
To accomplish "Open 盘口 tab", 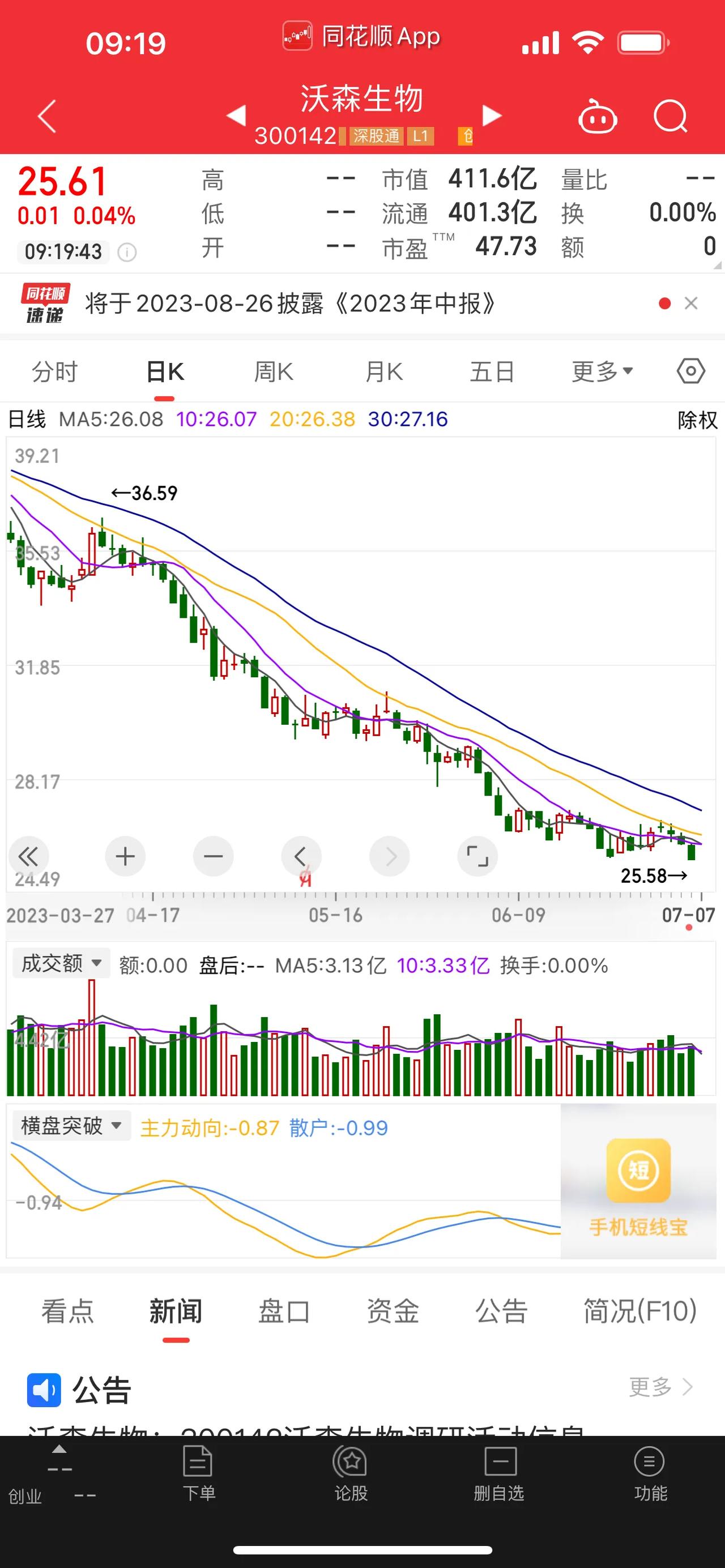I will coord(284,1311).
